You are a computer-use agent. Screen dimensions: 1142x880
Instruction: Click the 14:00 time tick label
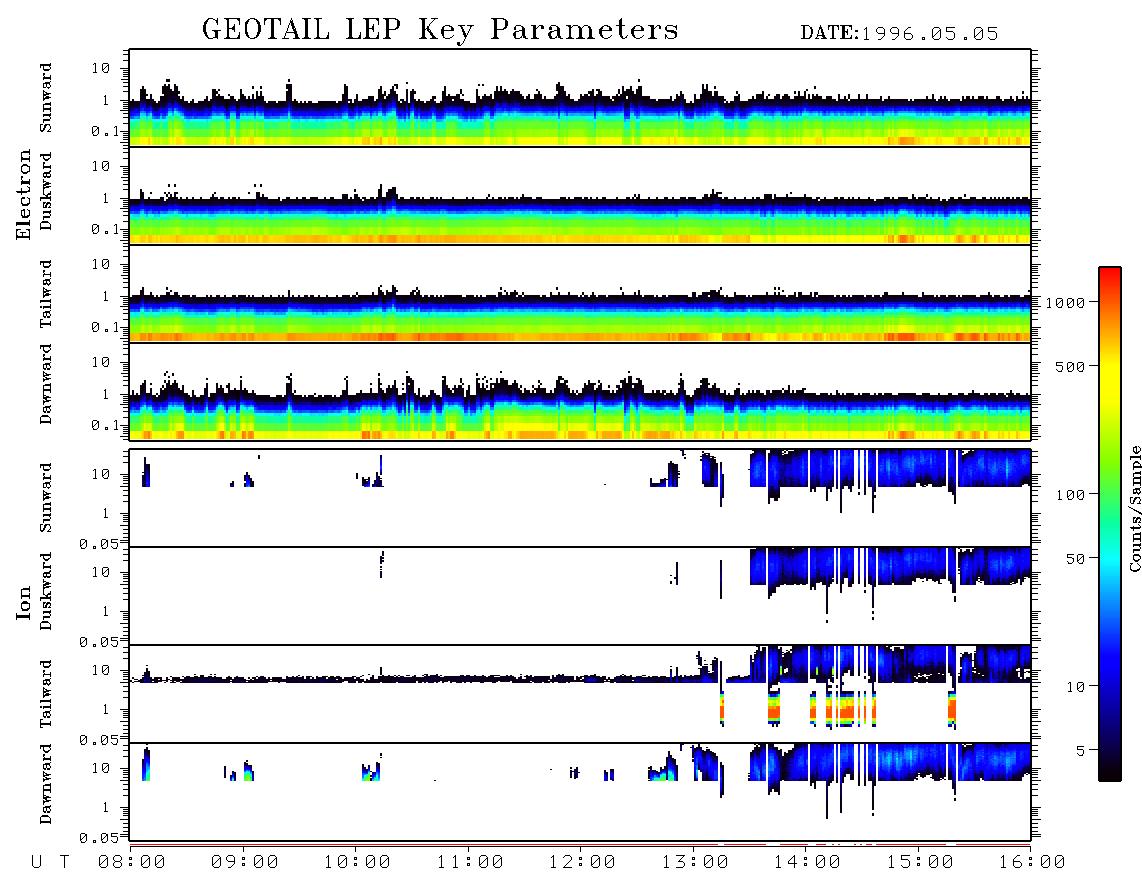click(x=807, y=863)
